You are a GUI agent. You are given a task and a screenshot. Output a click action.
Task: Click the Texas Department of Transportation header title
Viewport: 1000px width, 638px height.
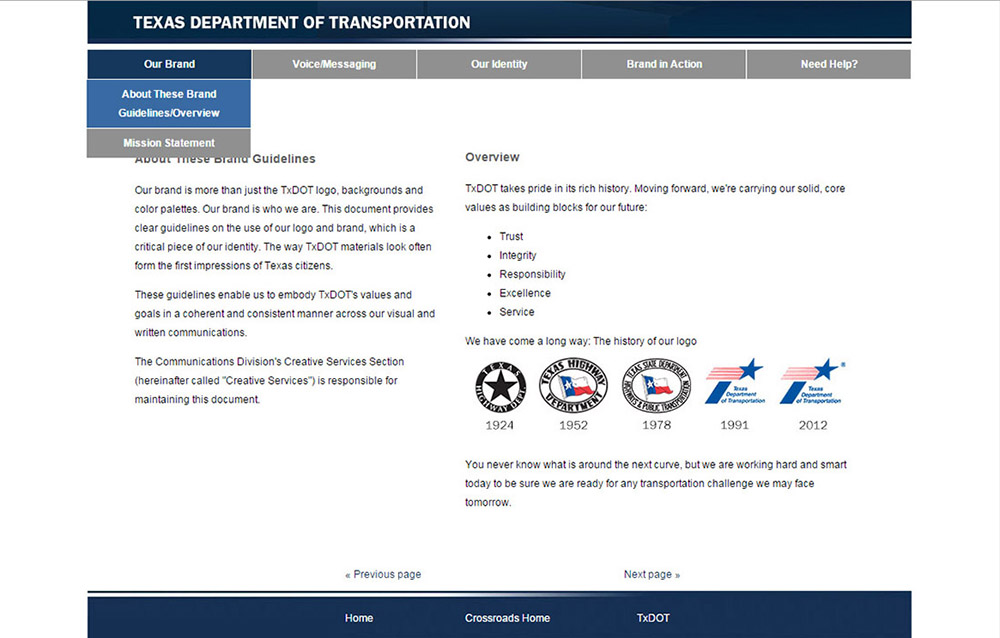pyautogui.click(x=302, y=22)
